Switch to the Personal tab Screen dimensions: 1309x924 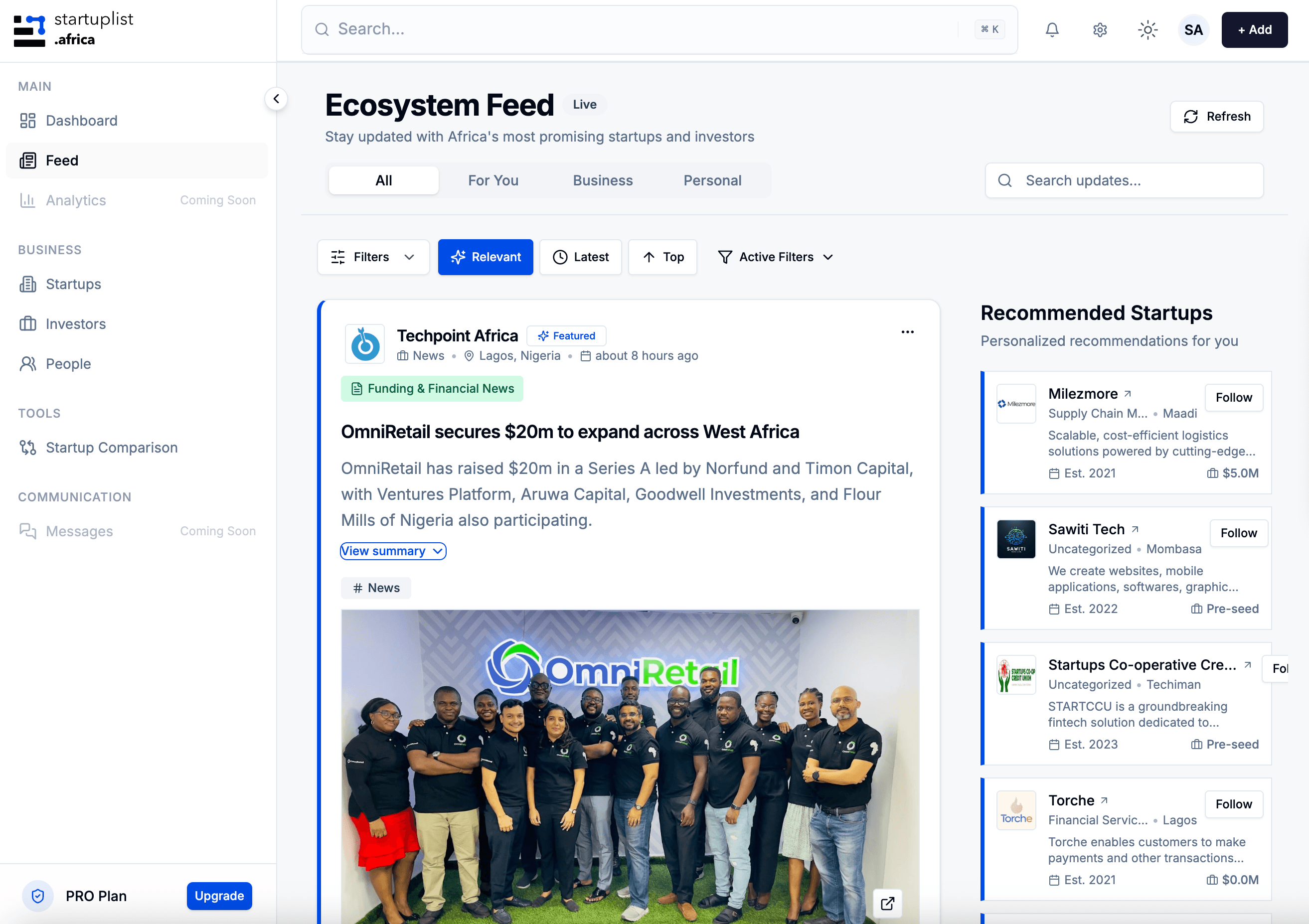coord(712,181)
